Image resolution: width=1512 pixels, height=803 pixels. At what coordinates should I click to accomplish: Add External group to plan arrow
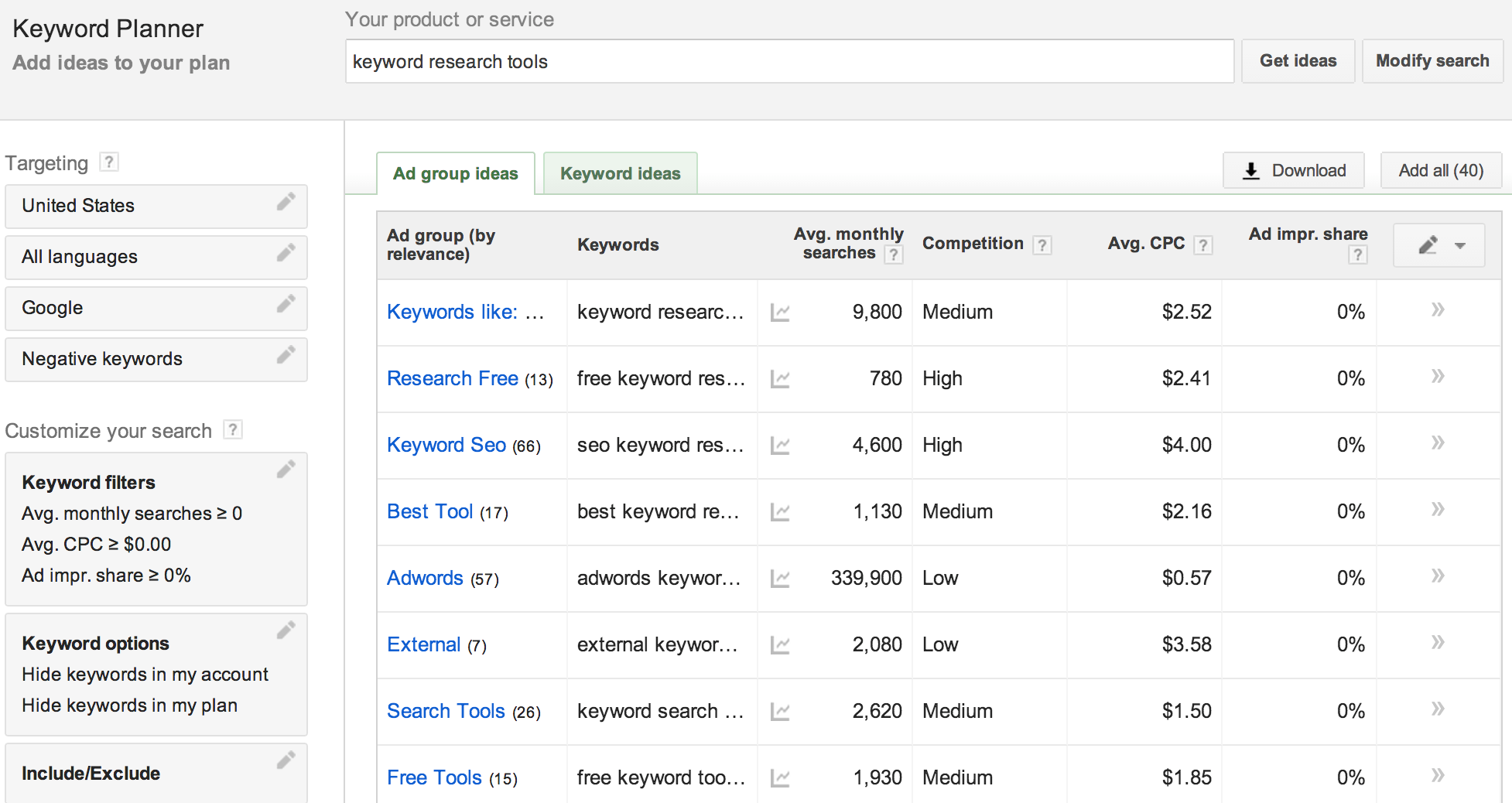pyautogui.click(x=1438, y=642)
